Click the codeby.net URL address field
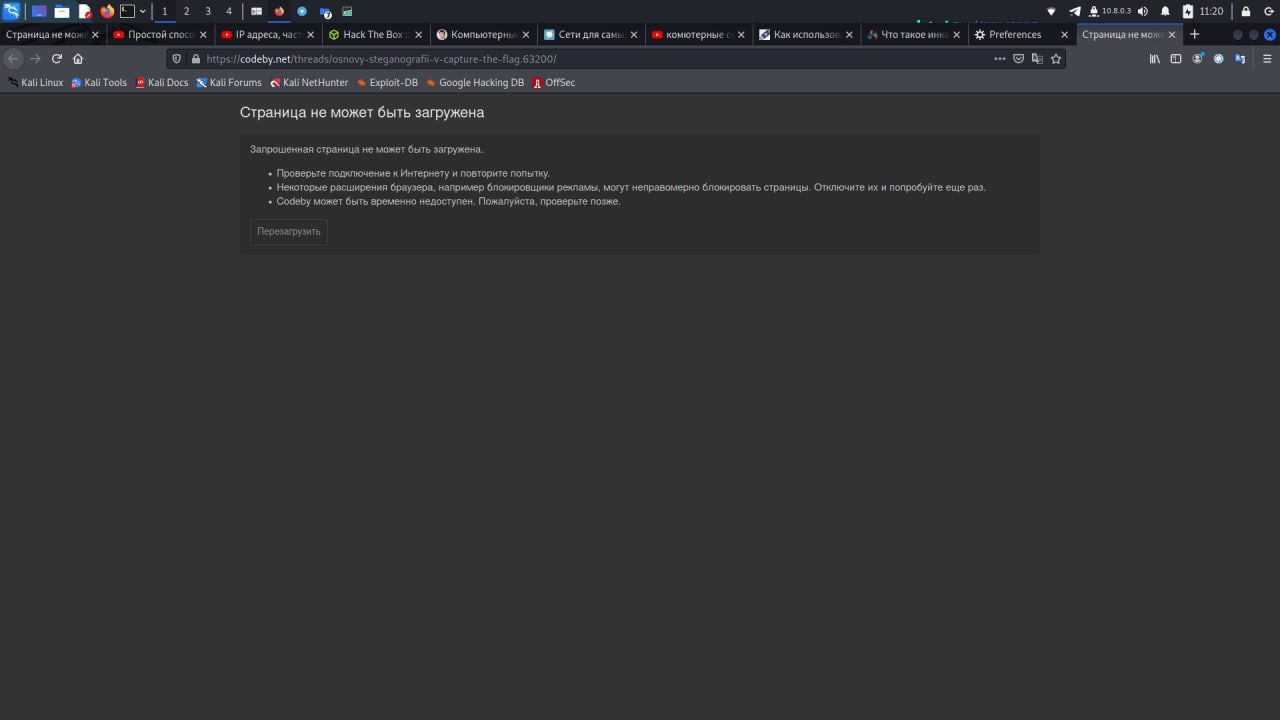 point(595,59)
